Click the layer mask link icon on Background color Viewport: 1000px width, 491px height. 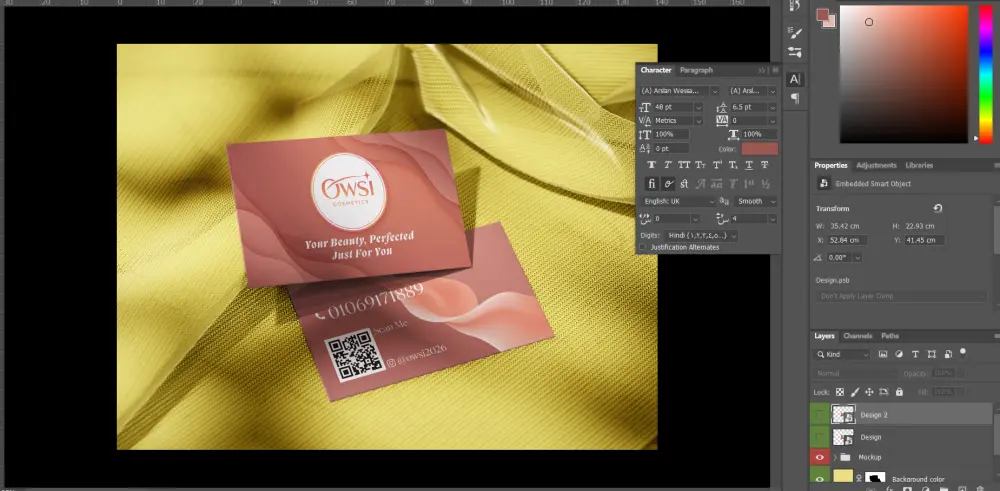point(859,478)
